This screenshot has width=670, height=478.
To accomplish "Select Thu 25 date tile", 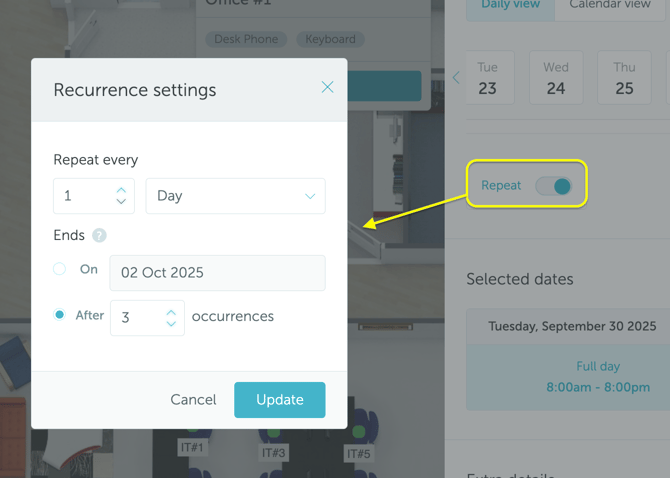I will pyautogui.click(x=624, y=78).
